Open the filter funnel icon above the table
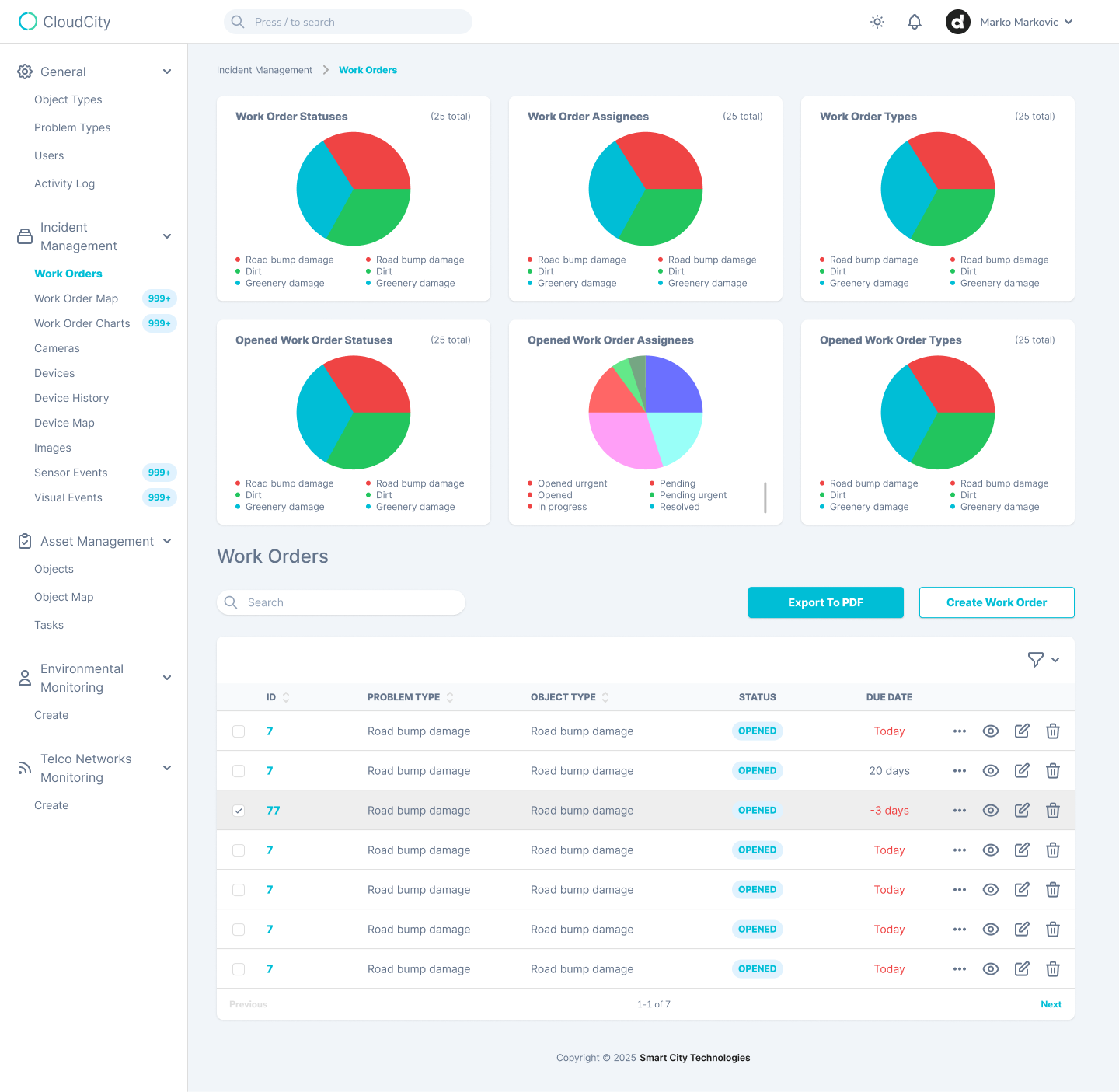Viewport: 1119px width, 1092px height. tap(1036, 659)
